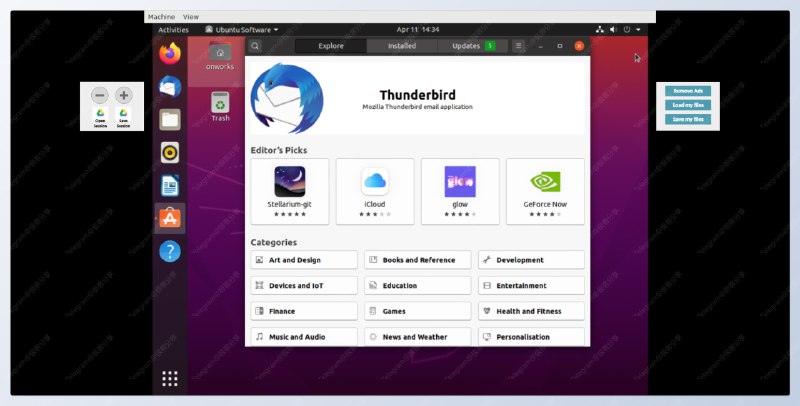800x406 pixels.
Task: Open Rhythmbox music player in dock
Action: 170,153
